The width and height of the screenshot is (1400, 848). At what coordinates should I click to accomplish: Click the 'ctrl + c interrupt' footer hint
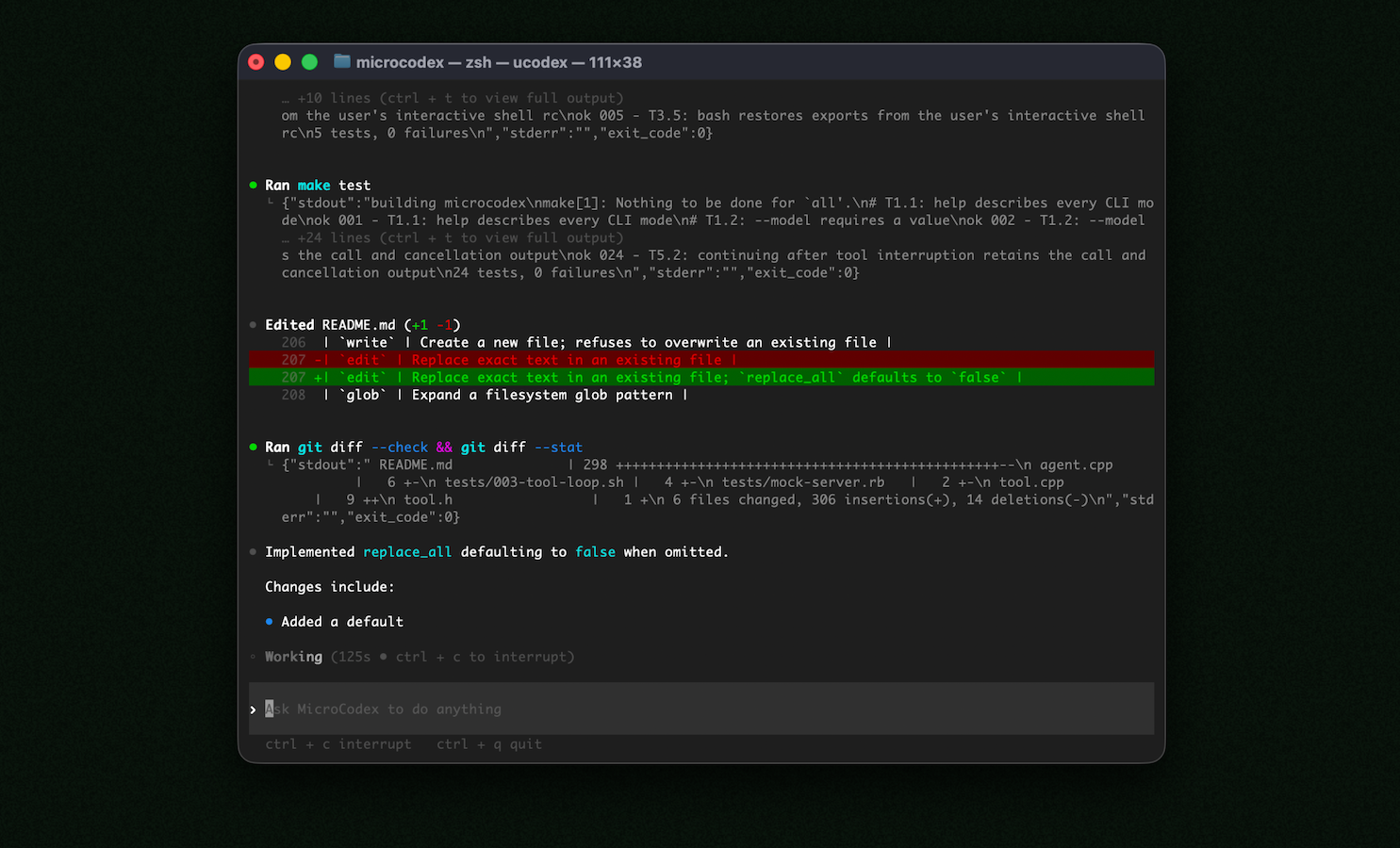click(x=338, y=744)
